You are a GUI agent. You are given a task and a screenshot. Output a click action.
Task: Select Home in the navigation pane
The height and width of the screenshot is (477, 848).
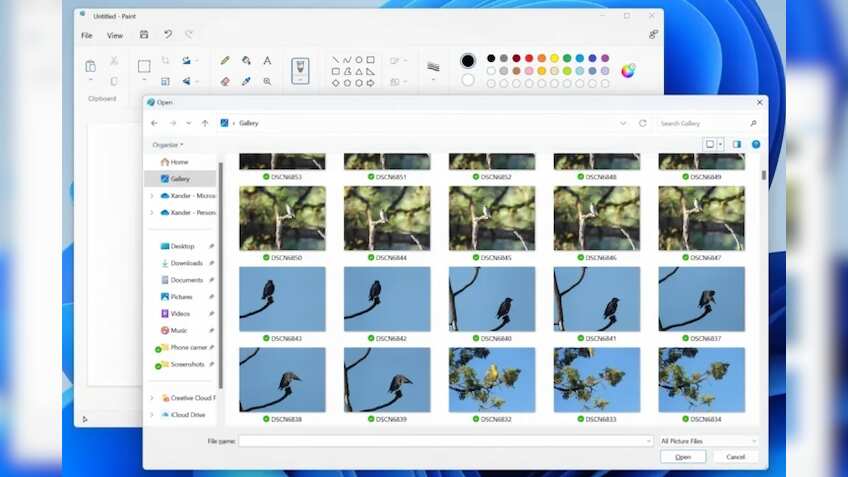click(x=180, y=162)
